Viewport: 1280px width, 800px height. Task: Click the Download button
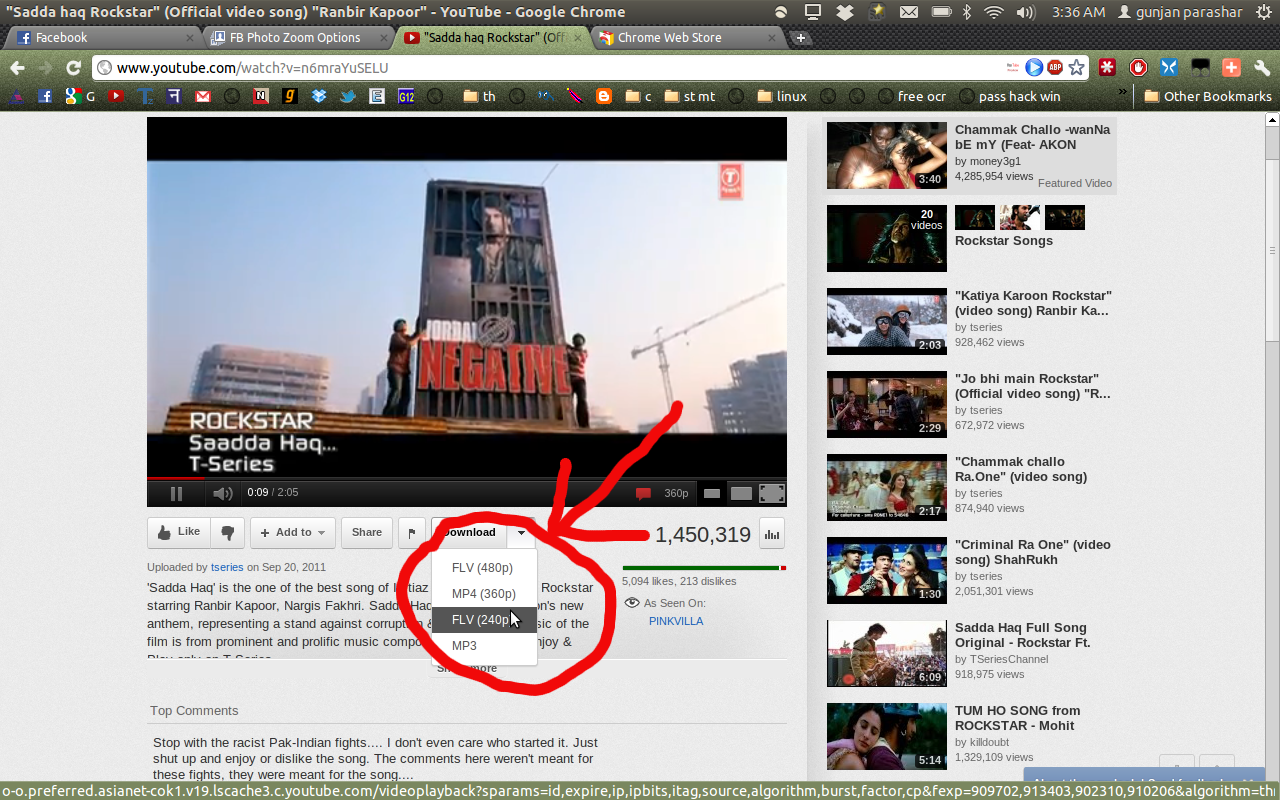point(469,533)
